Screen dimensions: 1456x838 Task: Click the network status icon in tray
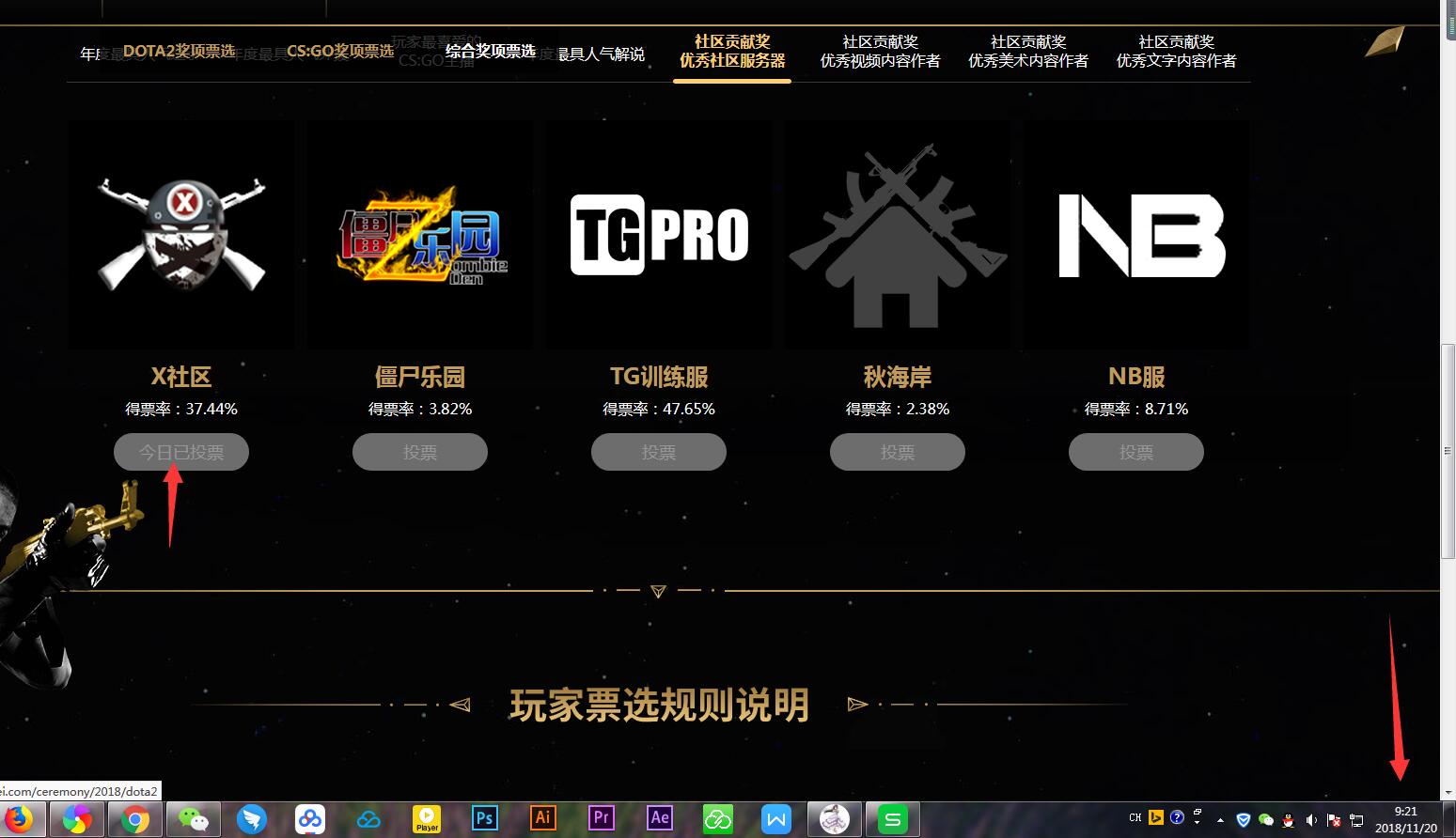(x=1356, y=819)
